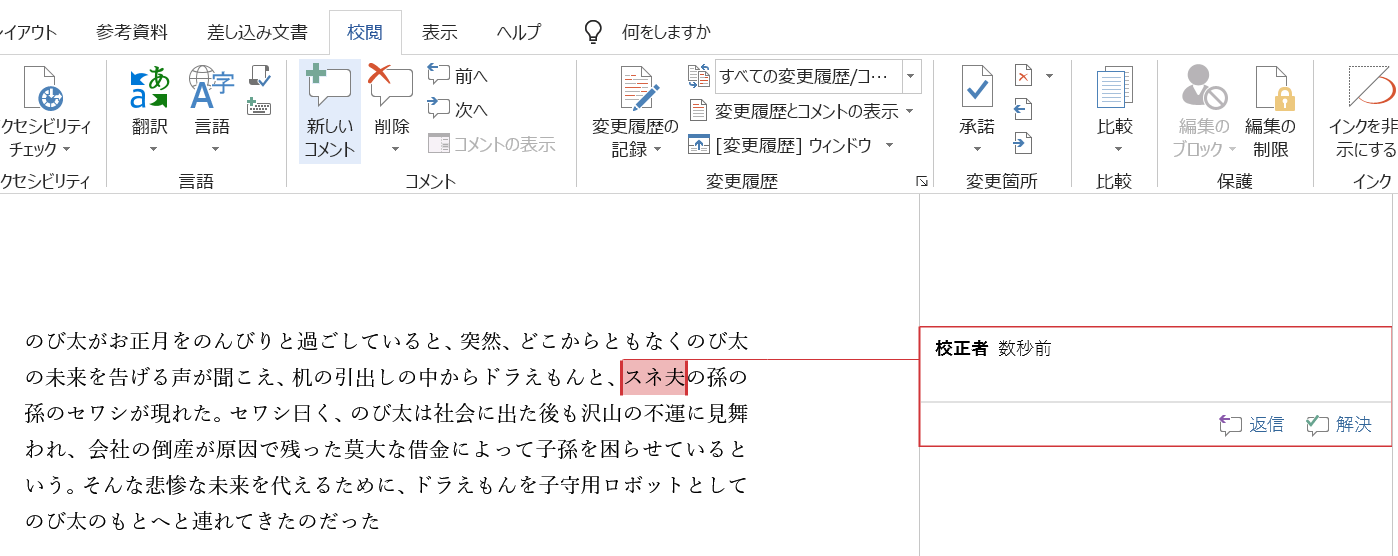Expand the reject change dropdown arrow
This screenshot has width=1398, height=556.
pyautogui.click(x=1049, y=76)
